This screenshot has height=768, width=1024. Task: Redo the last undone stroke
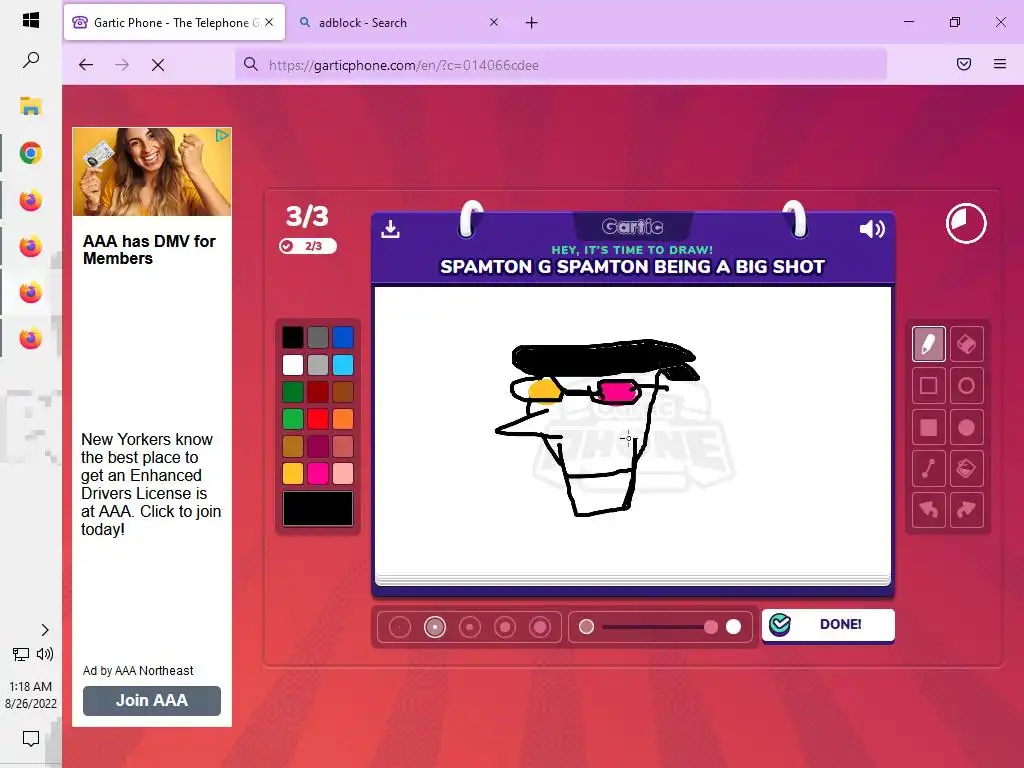pos(966,509)
